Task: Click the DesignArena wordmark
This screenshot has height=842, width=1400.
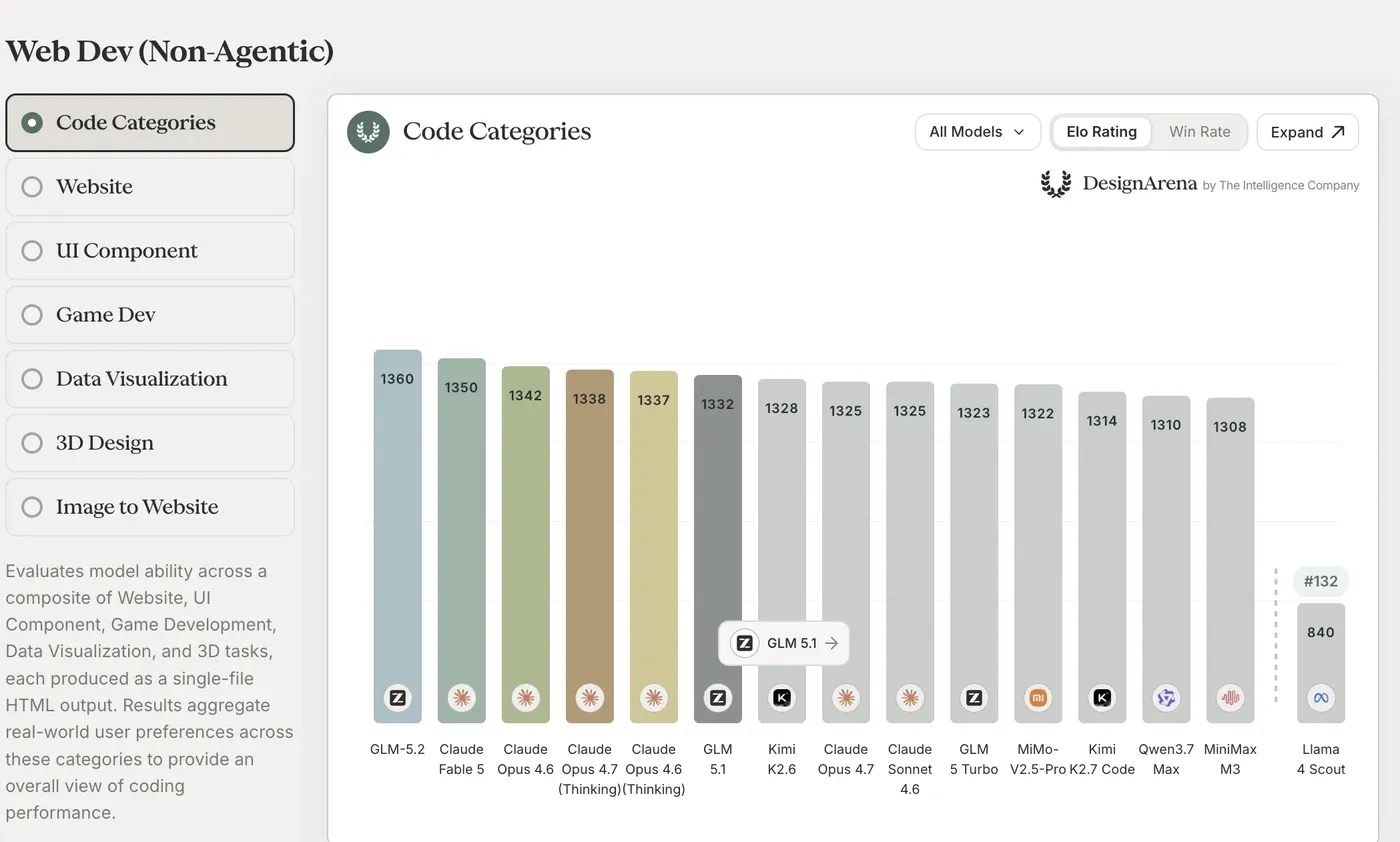Action: pos(1139,183)
